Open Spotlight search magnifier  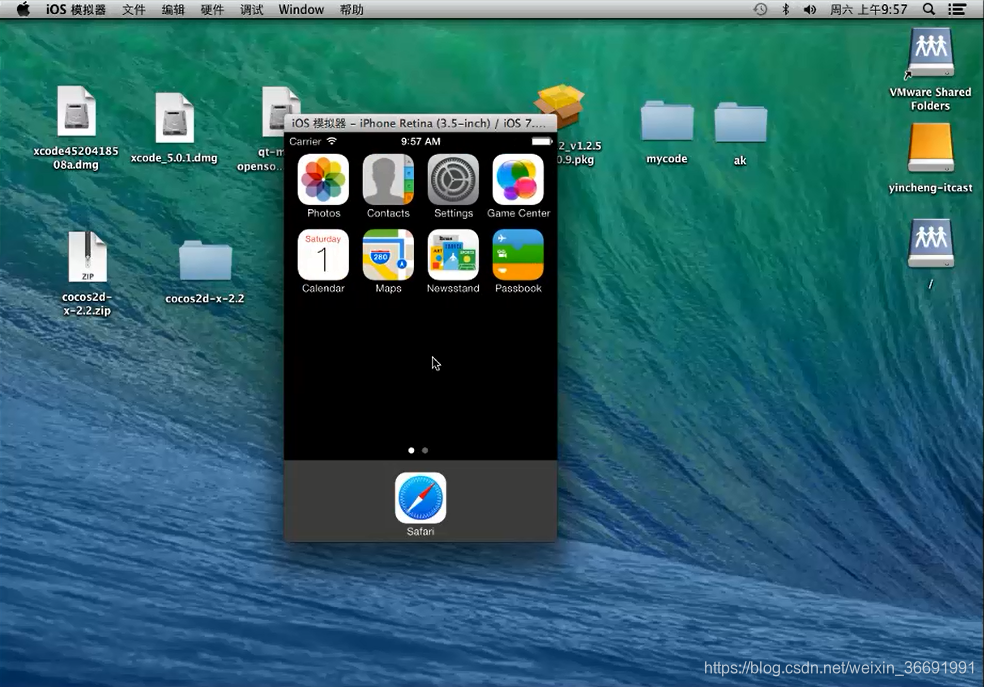pyautogui.click(x=929, y=9)
